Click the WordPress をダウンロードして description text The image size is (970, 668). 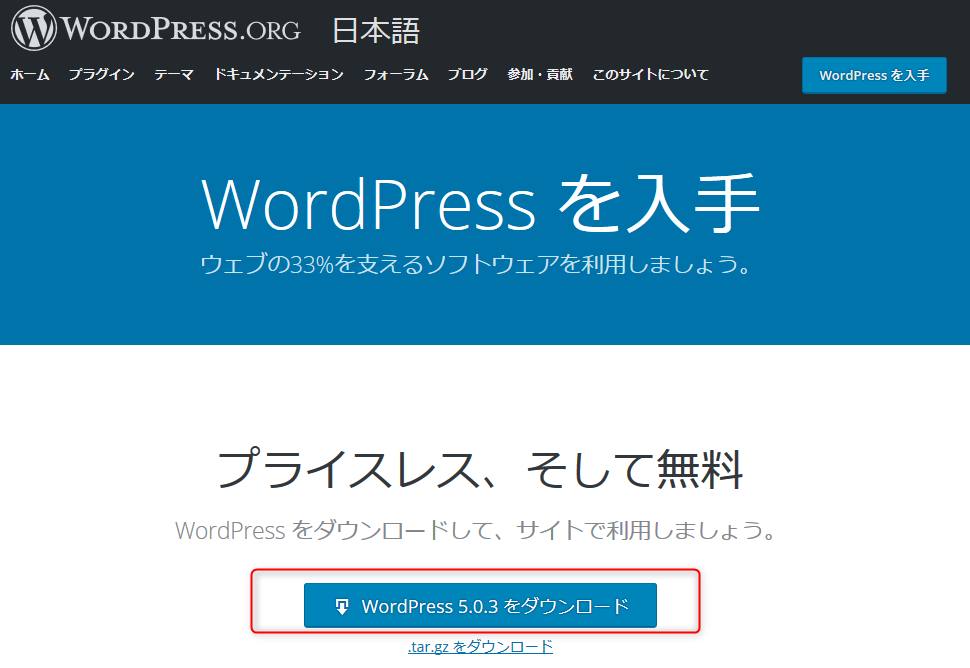pyautogui.click(x=475, y=531)
